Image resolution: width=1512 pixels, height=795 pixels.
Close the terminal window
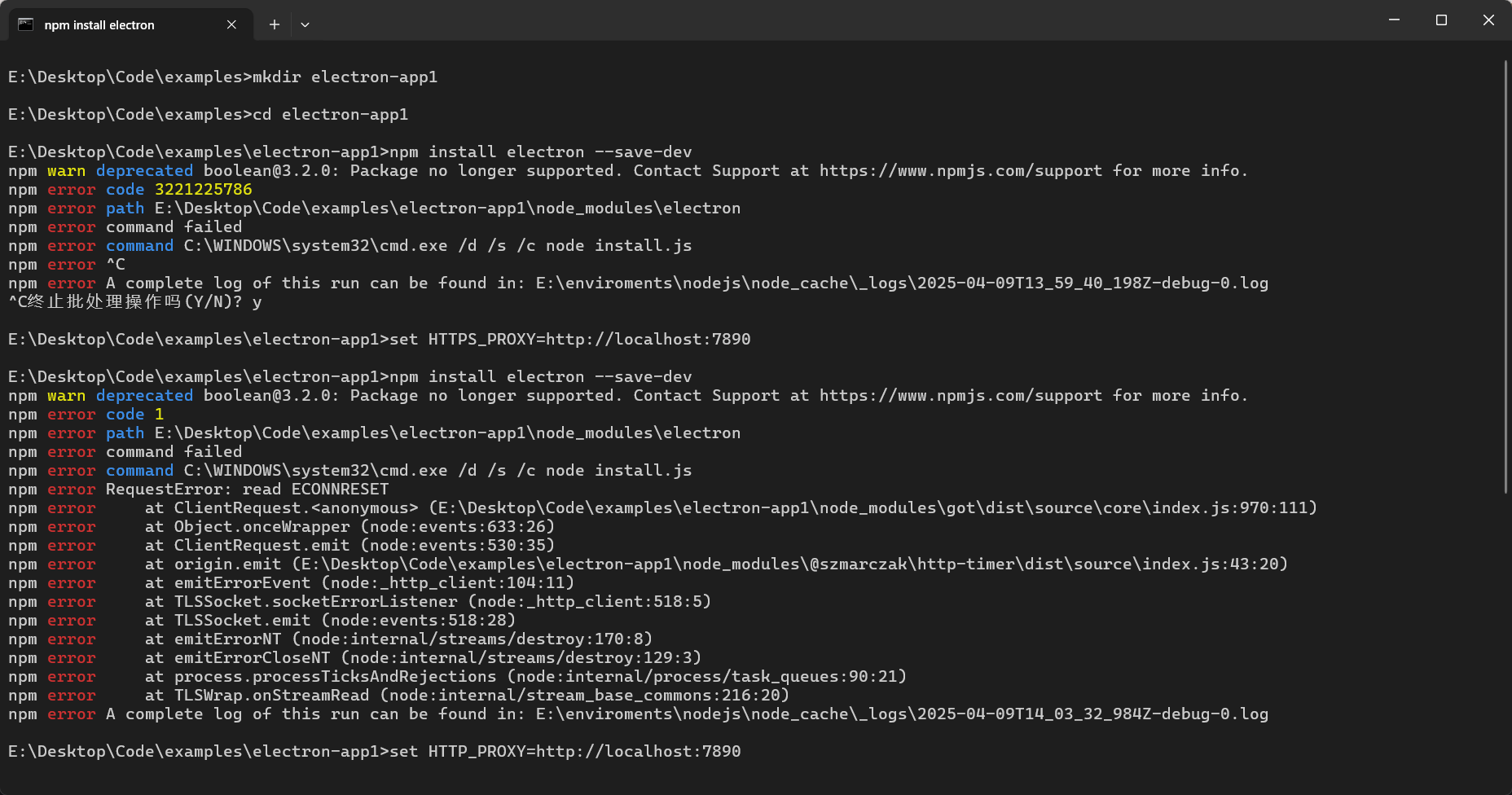(1488, 20)
